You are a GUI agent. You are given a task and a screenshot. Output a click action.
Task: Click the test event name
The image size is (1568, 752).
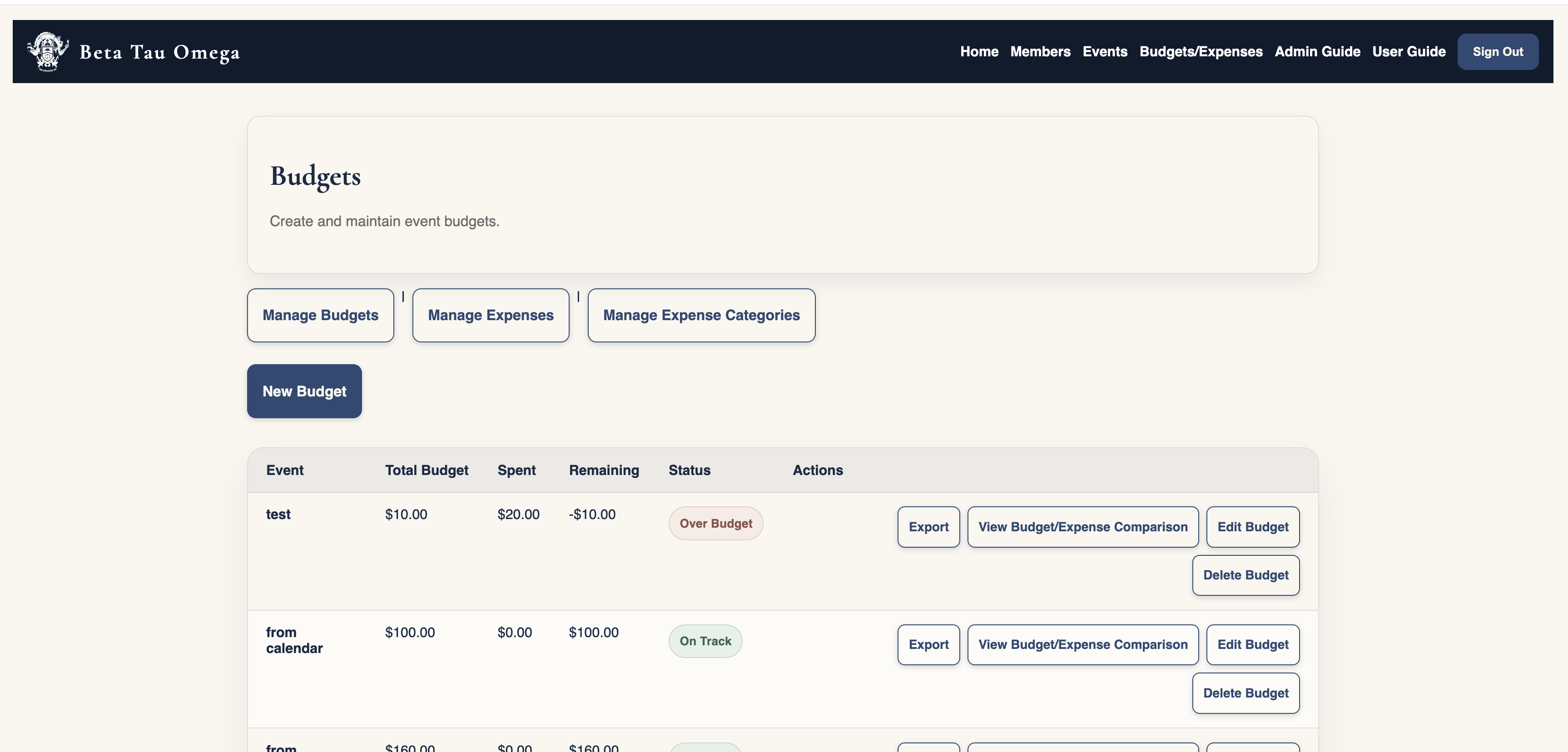click(278, 515)
